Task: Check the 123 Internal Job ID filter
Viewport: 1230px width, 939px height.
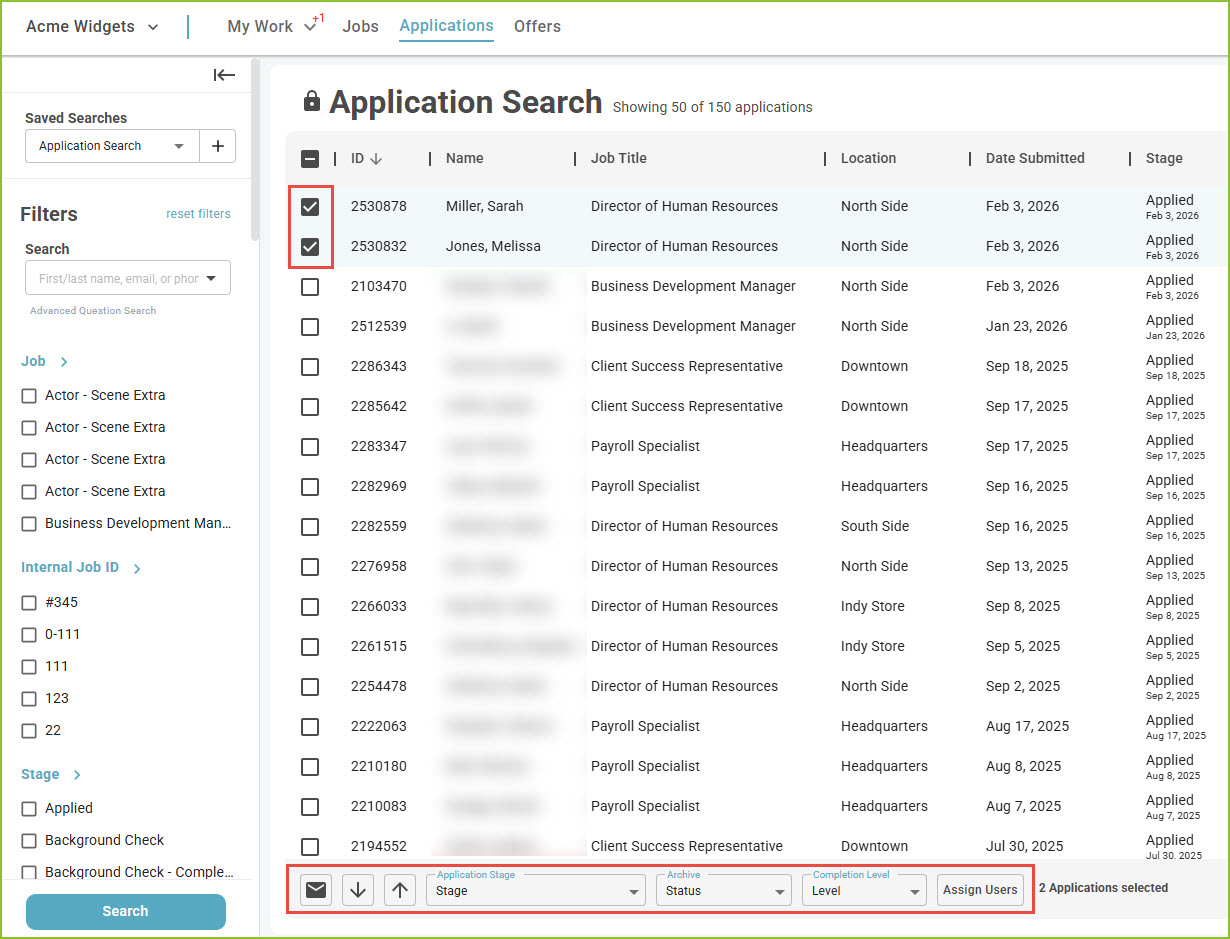Action: (29, 699)
